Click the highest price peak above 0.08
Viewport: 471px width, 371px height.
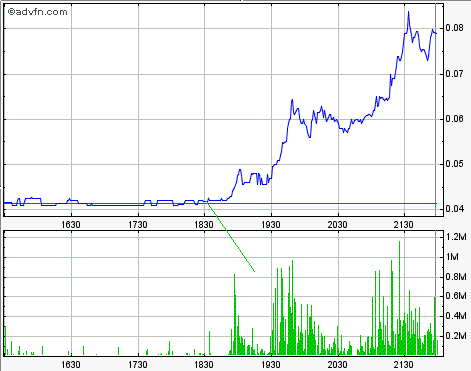tap(408, 12)
